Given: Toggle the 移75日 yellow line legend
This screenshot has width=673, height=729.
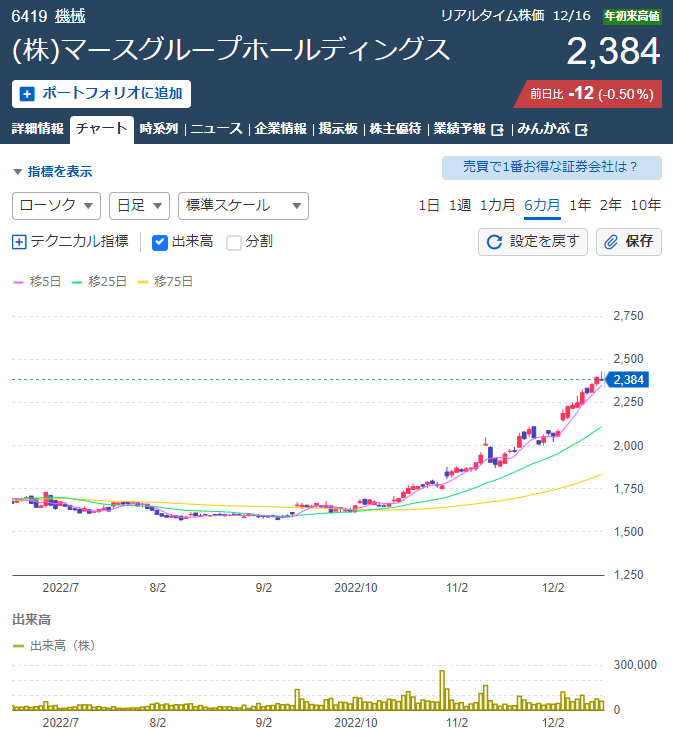Looking at the screenshot, I should (172, 282).
